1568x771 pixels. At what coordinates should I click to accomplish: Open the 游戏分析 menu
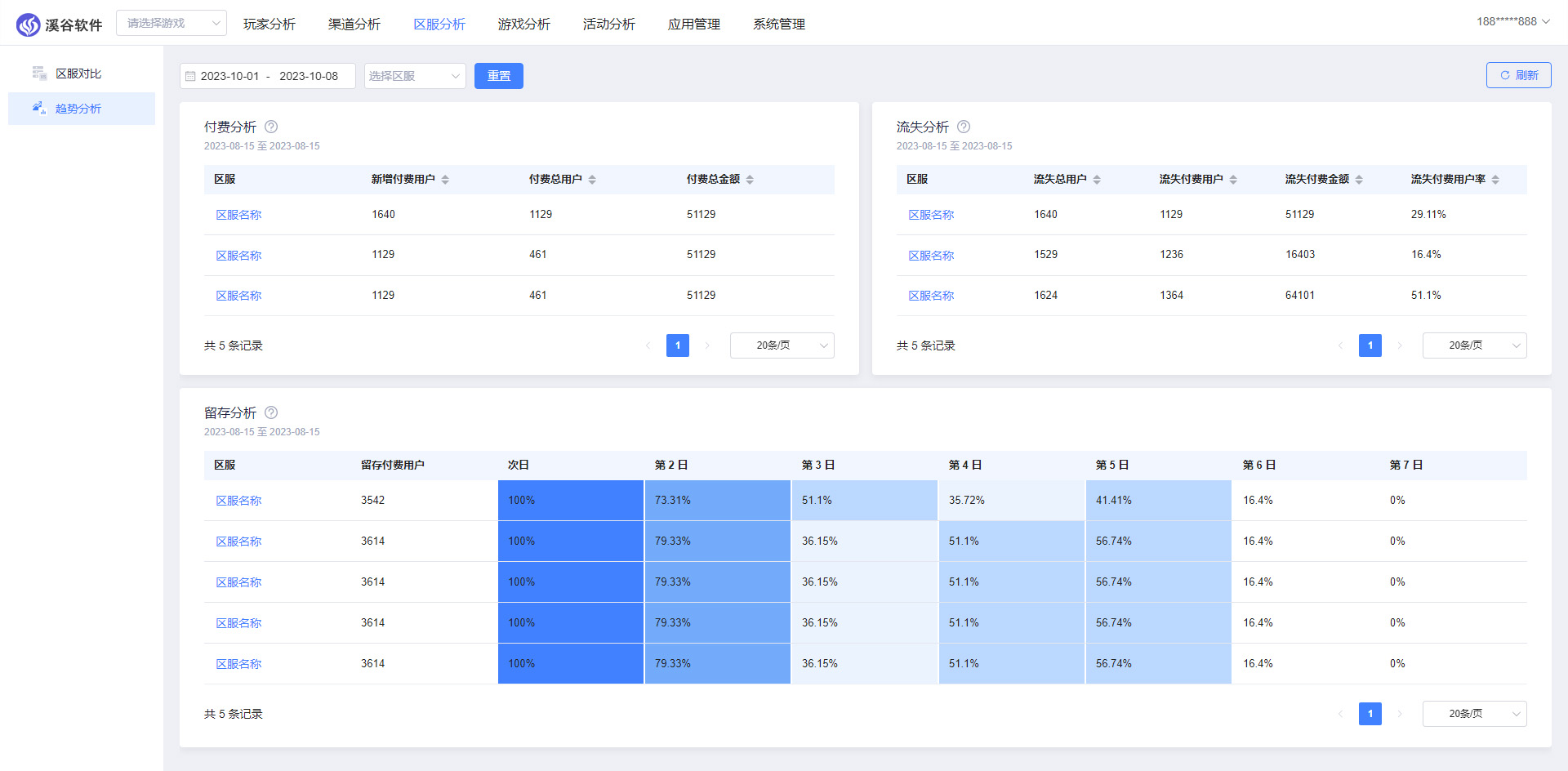tap(524, 25)
